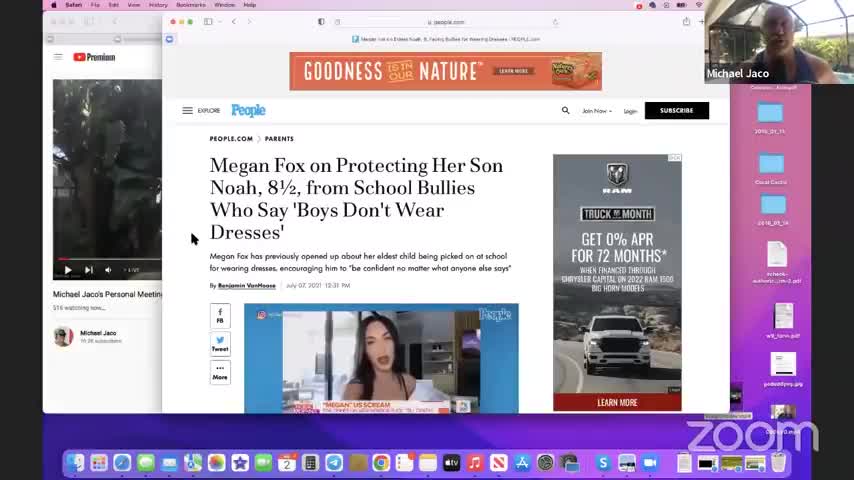The height and width of the screenshot is (480, 854).
Task: Open author Benjamin VanHoose's link
Action: [x=247, y=285]
